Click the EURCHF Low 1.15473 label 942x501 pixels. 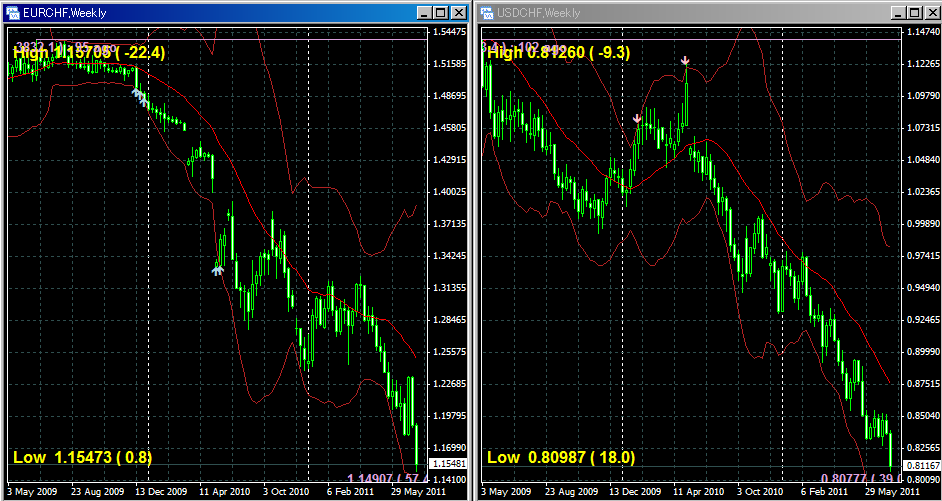[81, 458]
